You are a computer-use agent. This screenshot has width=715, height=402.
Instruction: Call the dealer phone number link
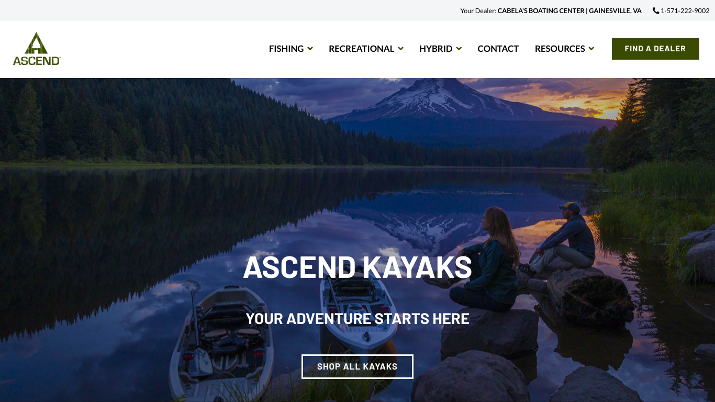684,10
